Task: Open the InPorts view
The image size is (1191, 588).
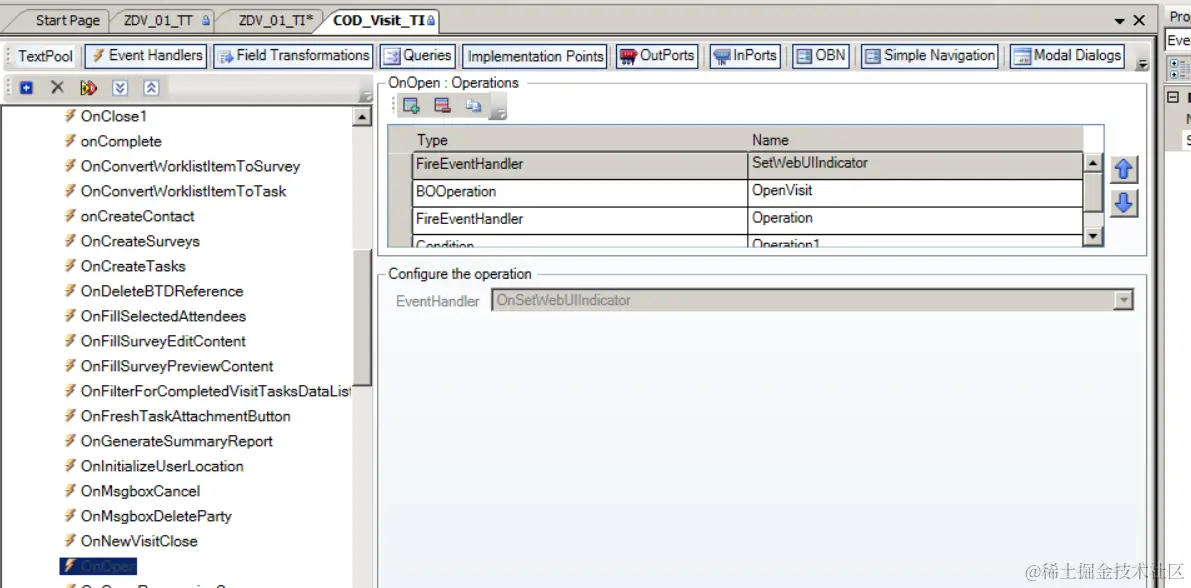Action: point(745,55)
